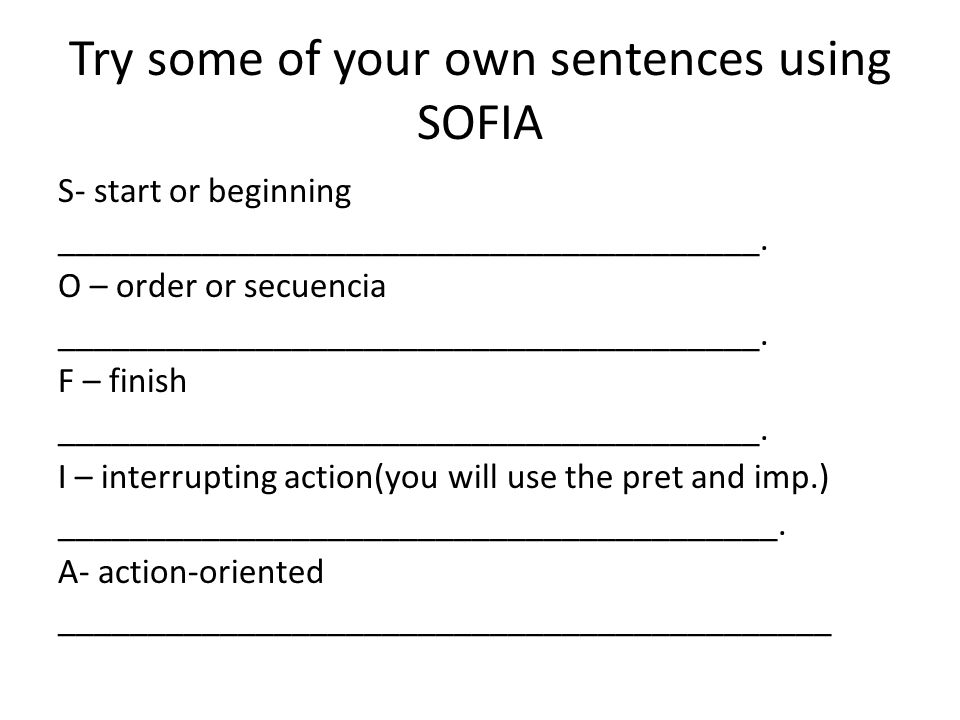This screenshot has height=720, width=960.
Task: Select the 'S- start or beginning' line
Action: coord(204,192)
